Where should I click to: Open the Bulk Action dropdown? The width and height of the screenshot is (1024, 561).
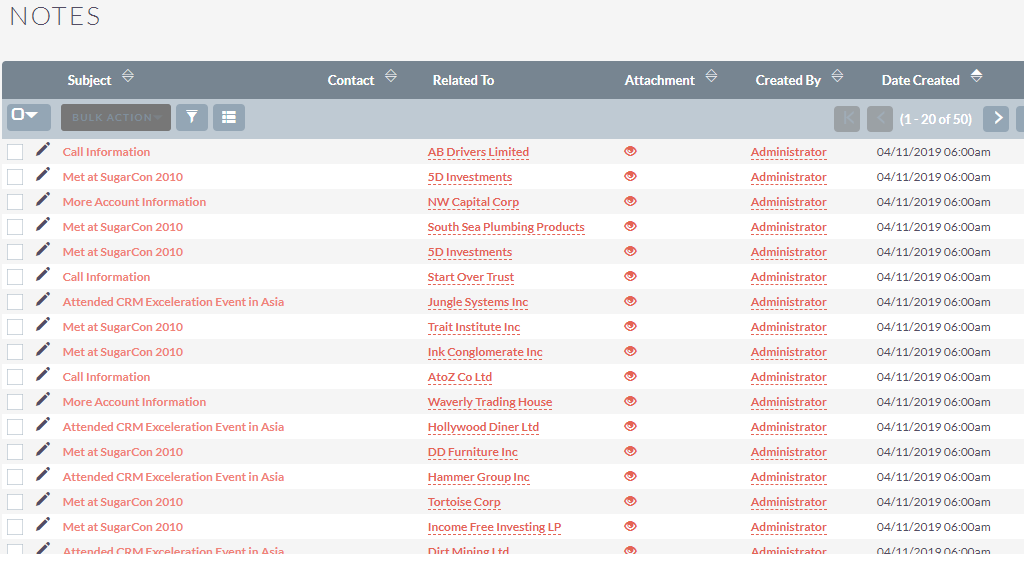coord(115,118)
